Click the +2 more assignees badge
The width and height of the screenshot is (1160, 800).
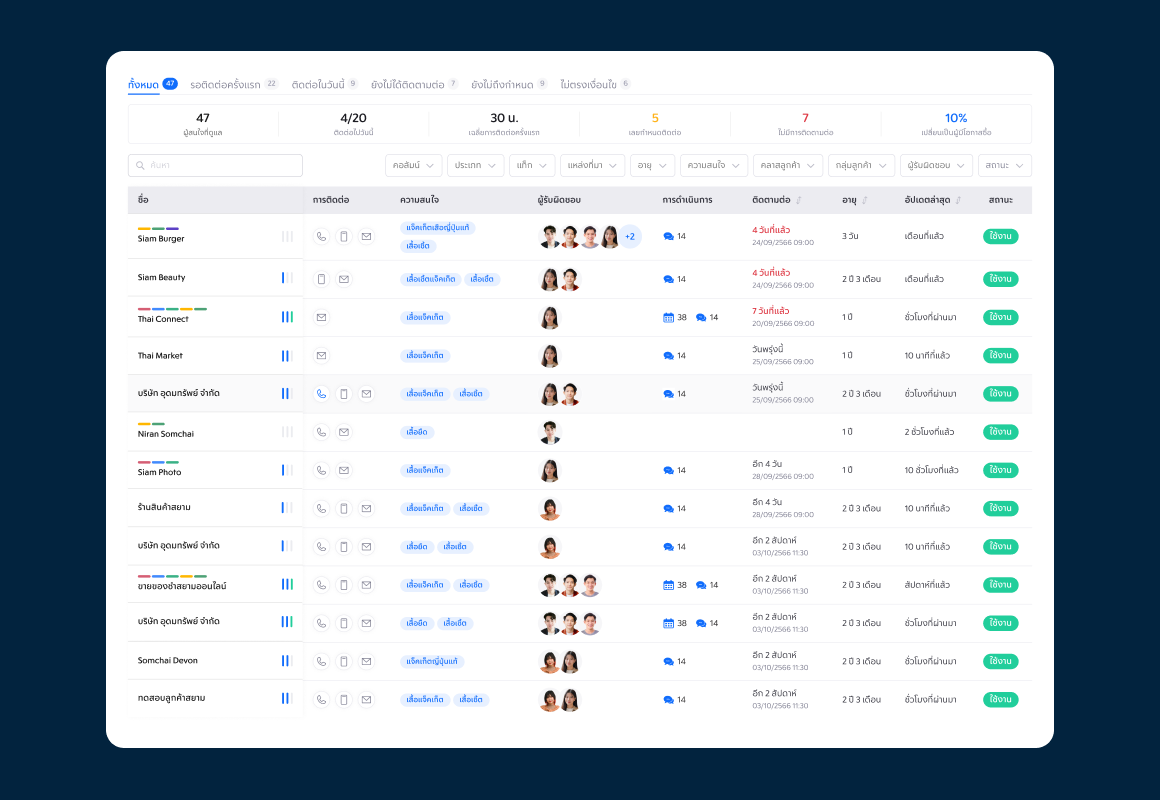(630, 237)
